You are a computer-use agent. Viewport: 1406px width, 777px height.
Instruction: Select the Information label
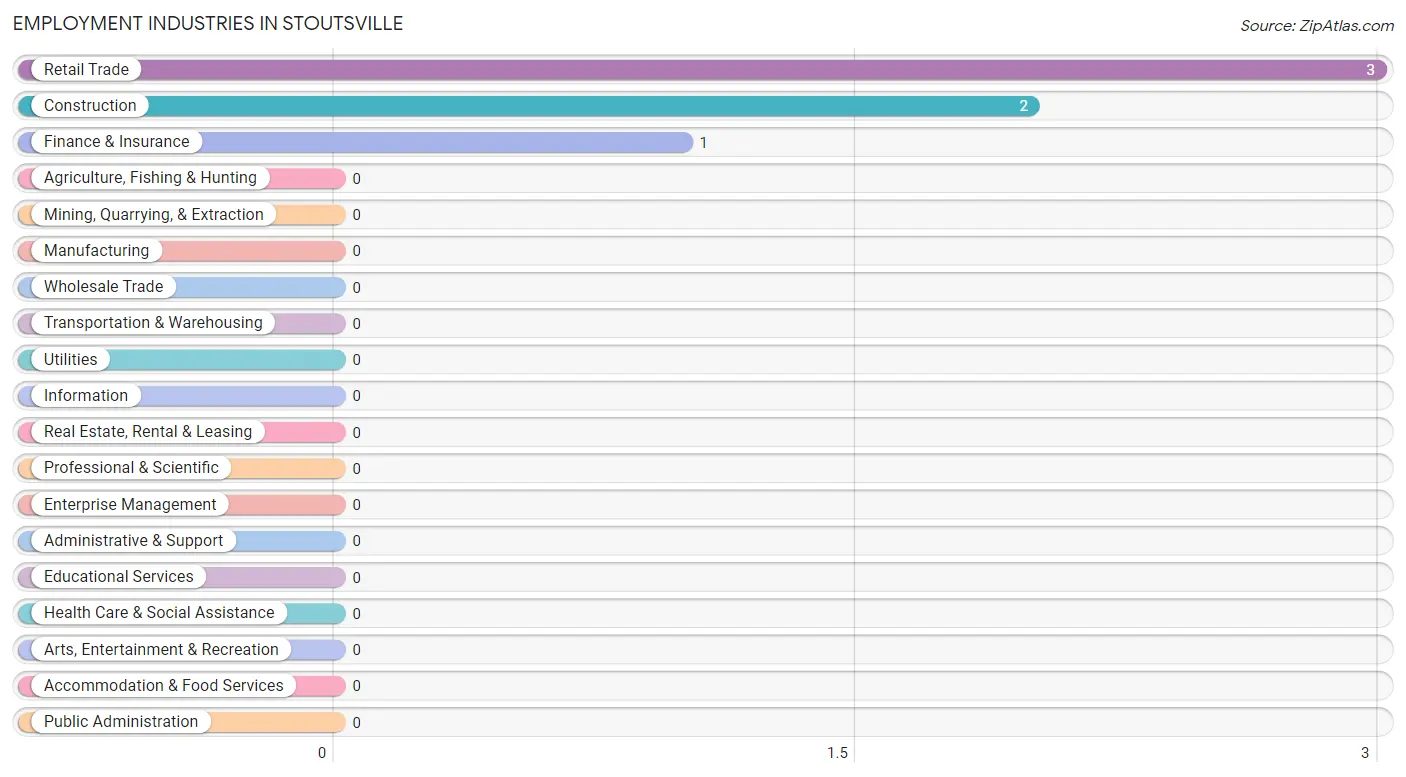coord(86,396)
